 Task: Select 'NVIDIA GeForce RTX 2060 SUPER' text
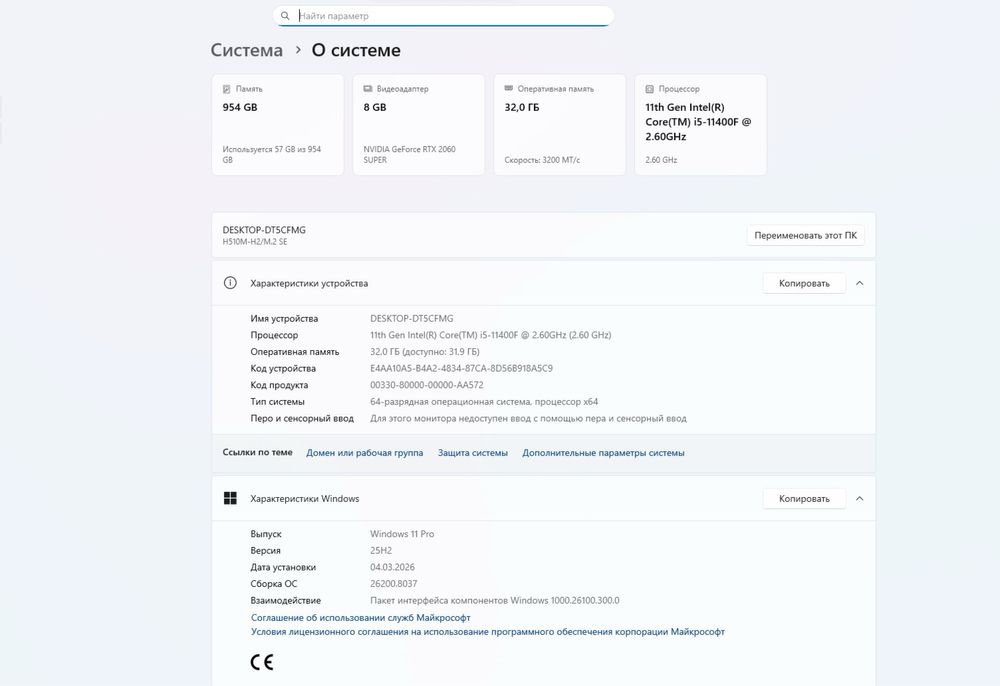[x=409, y=154]
